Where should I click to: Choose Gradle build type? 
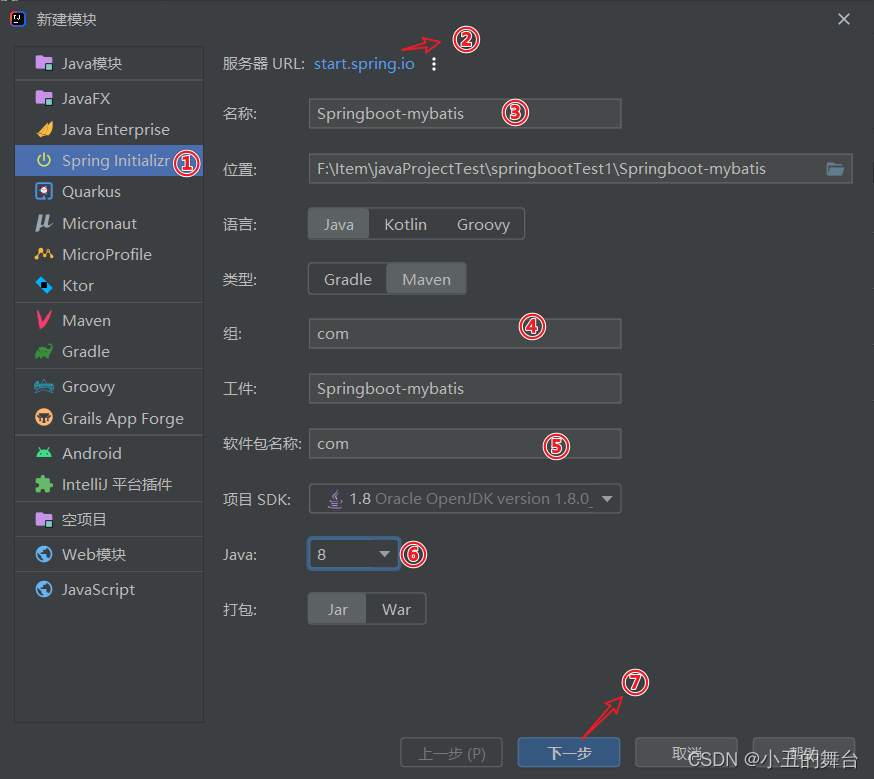click(x=348, y=279)
